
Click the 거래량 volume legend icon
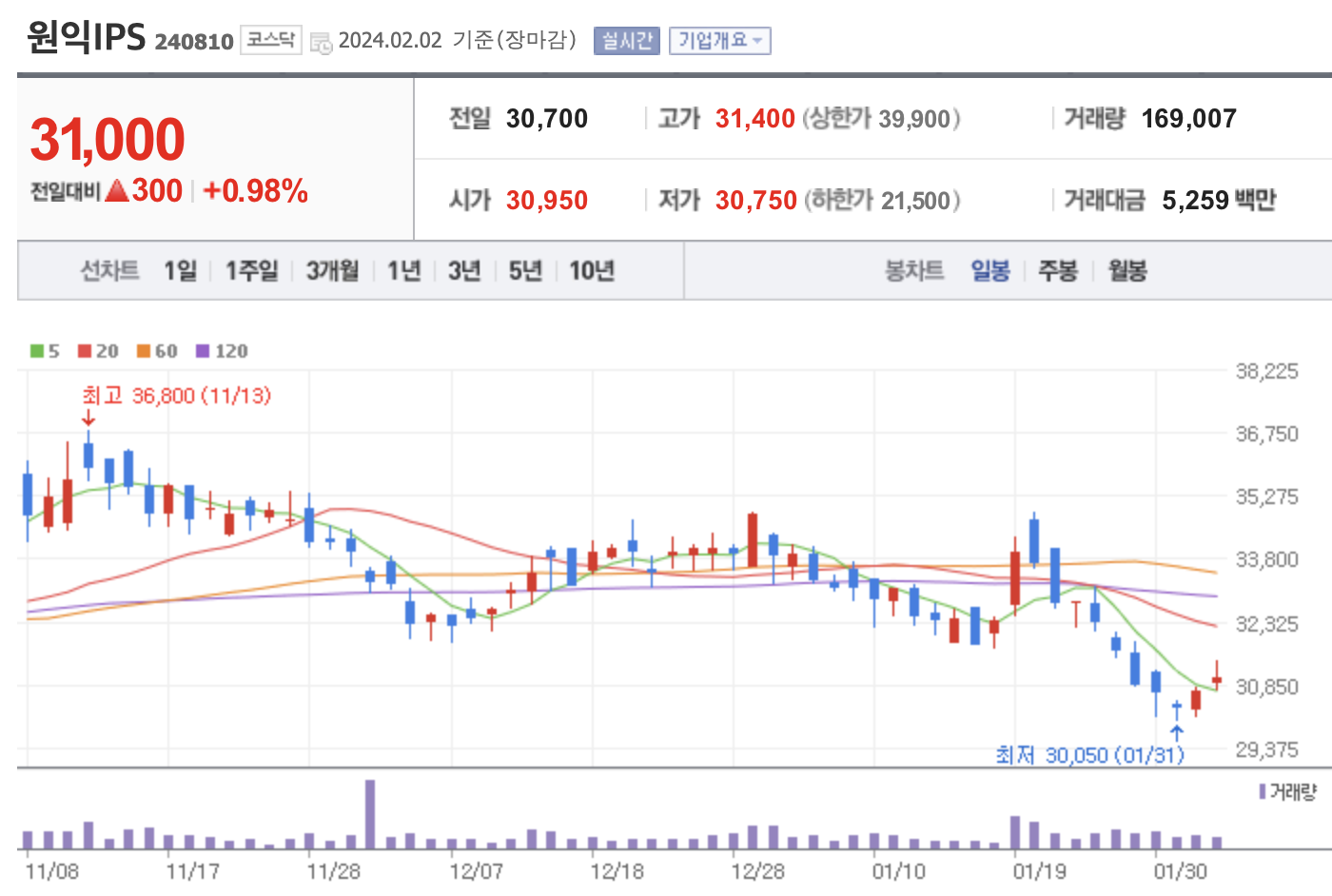point(1263,791)
